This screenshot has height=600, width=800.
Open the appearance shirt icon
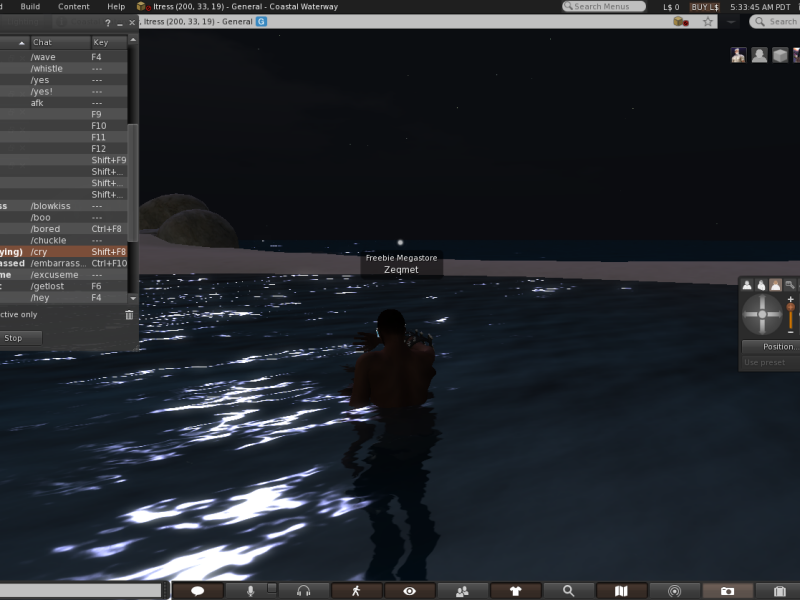(x=515, y=591)
